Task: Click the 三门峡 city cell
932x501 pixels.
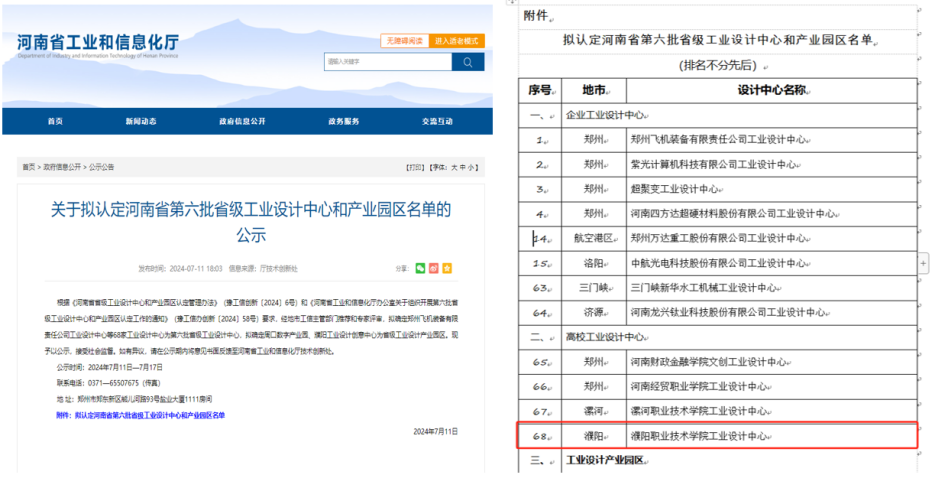Action: click(x=594, y=288)
